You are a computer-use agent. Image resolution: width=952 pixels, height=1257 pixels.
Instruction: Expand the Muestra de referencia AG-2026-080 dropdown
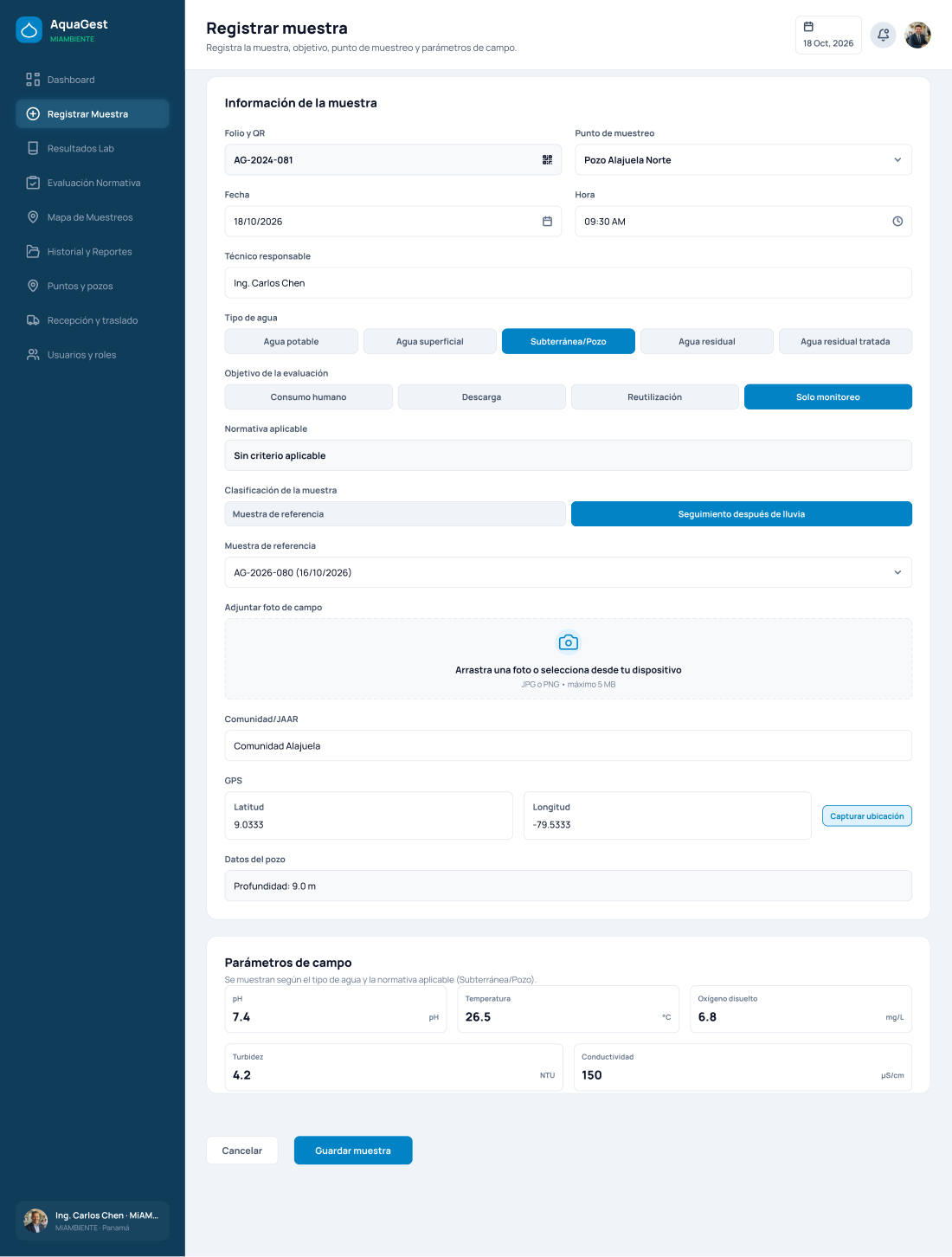[x=568, y=572]
